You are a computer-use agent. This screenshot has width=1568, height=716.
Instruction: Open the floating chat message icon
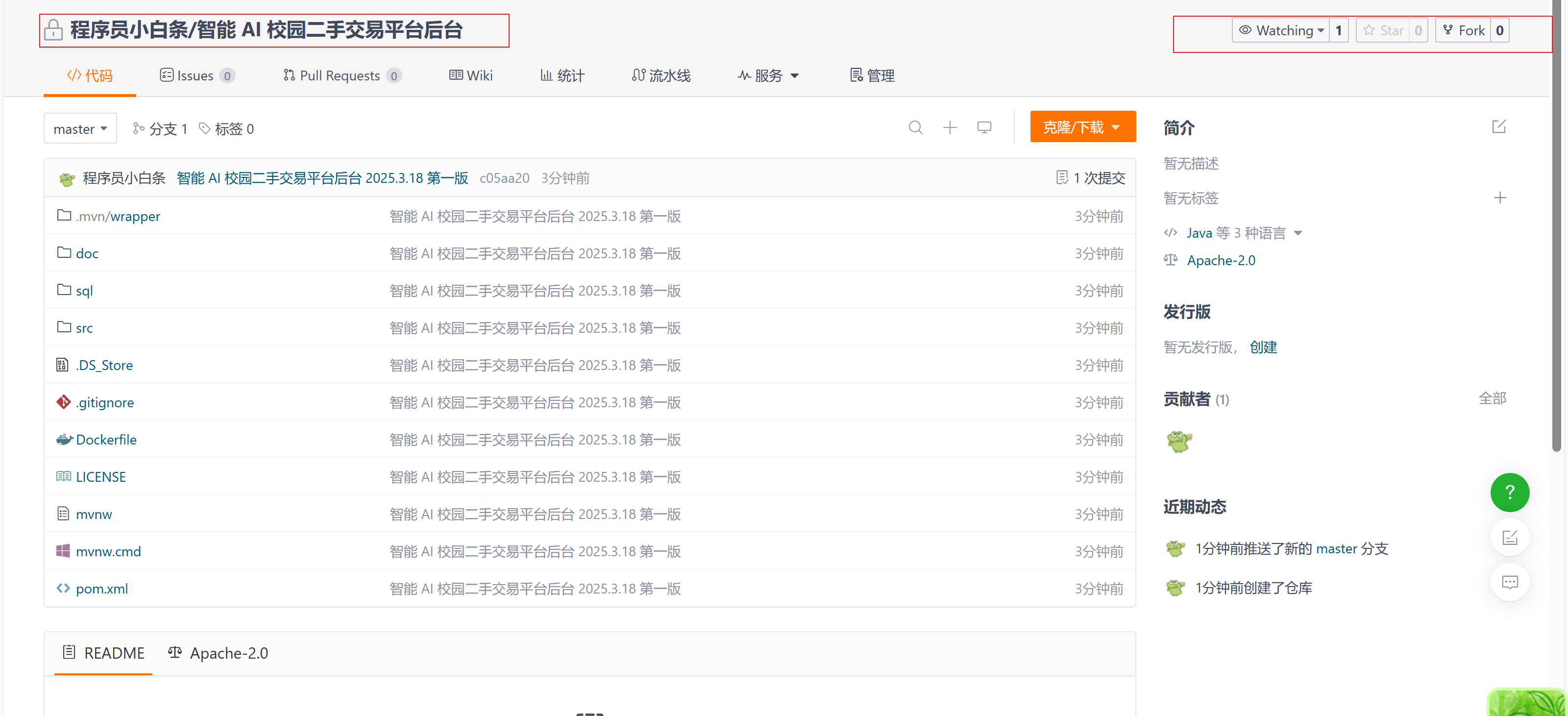(1510, 582)
